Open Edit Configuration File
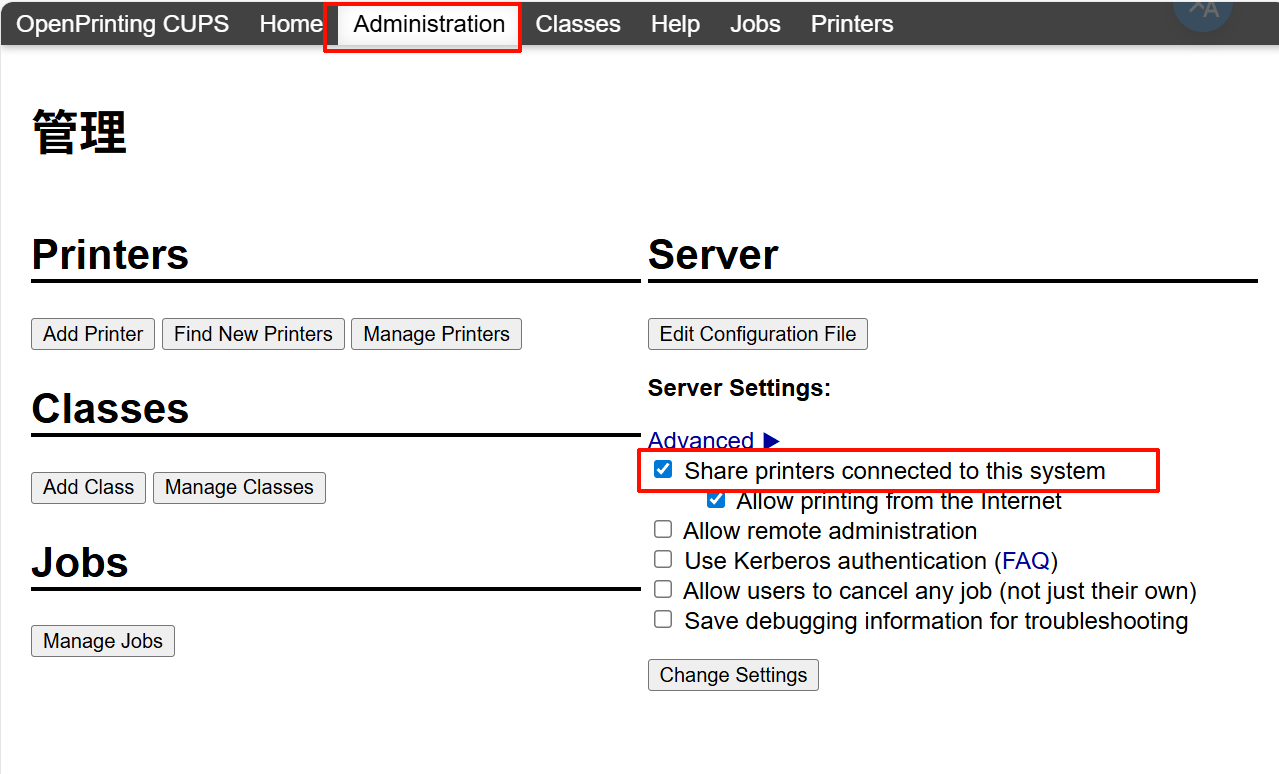The height and width of the screenshot is (774, 1279). [x=757, y=334]
